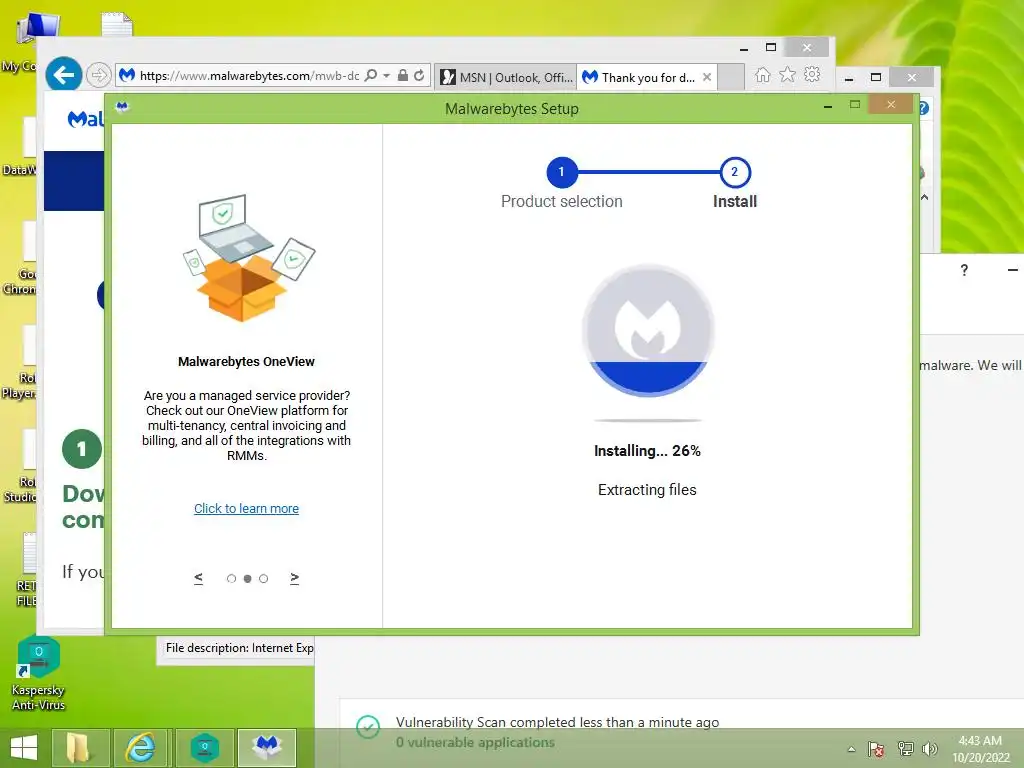Click the Extracting files status text
The height and width of the screenshot is (768, 1024).
click(647, 490)
